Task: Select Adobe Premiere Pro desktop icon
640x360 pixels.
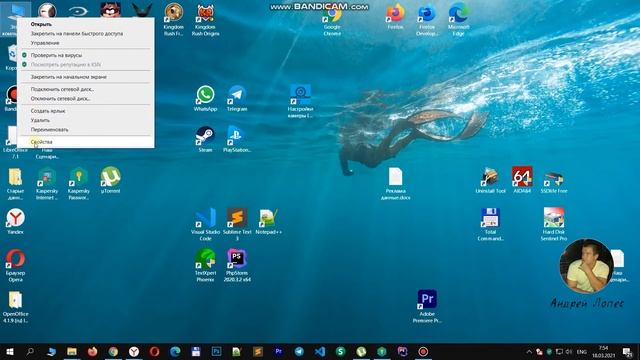Action: (427, 307)
